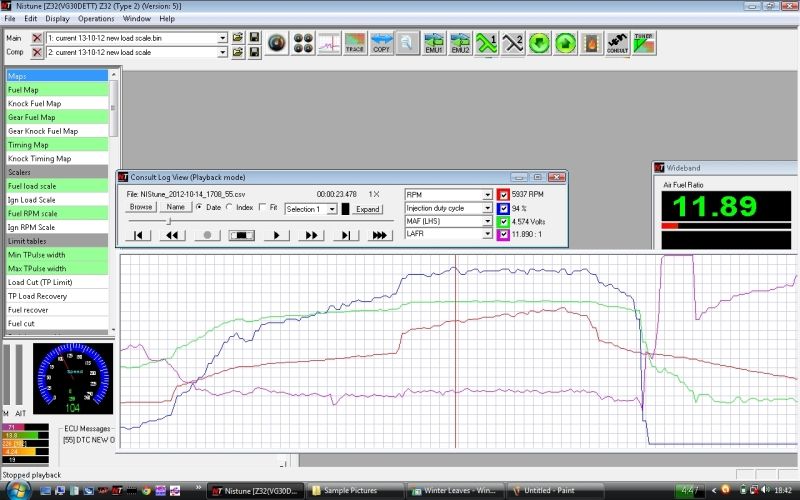Click the EMU2 emulator icon
800x500 pixels.
point(460,43)
